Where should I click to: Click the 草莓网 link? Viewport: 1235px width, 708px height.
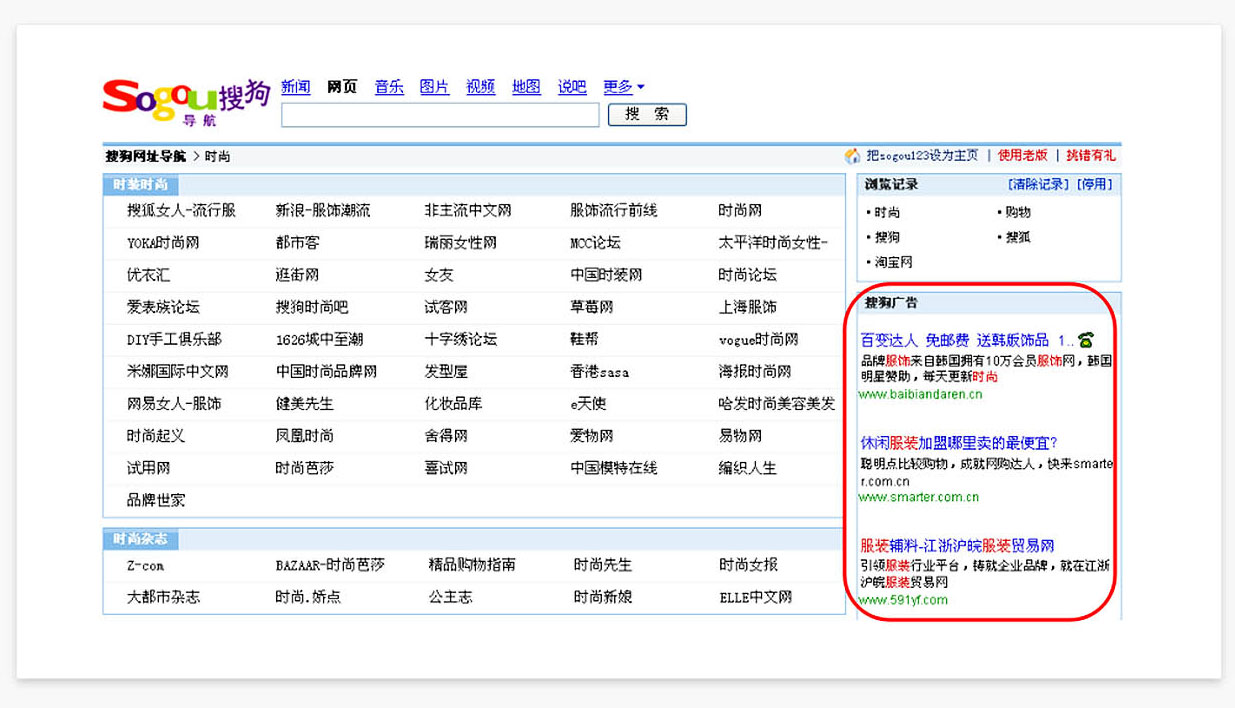[592, 307]
